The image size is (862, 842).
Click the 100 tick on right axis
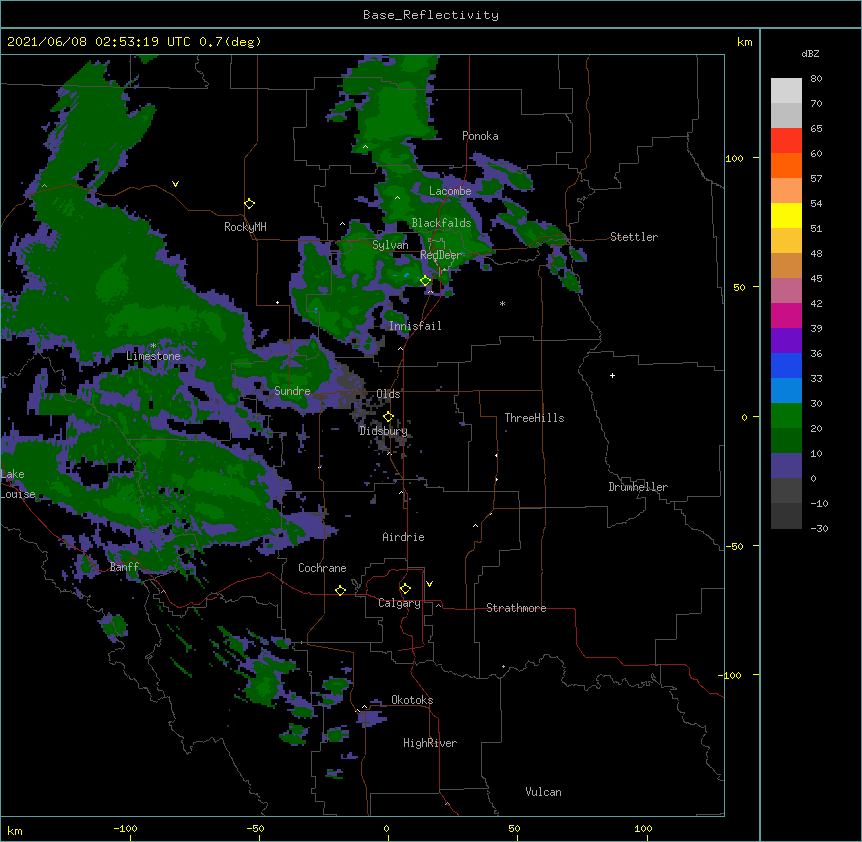click(x=734, y=158)
